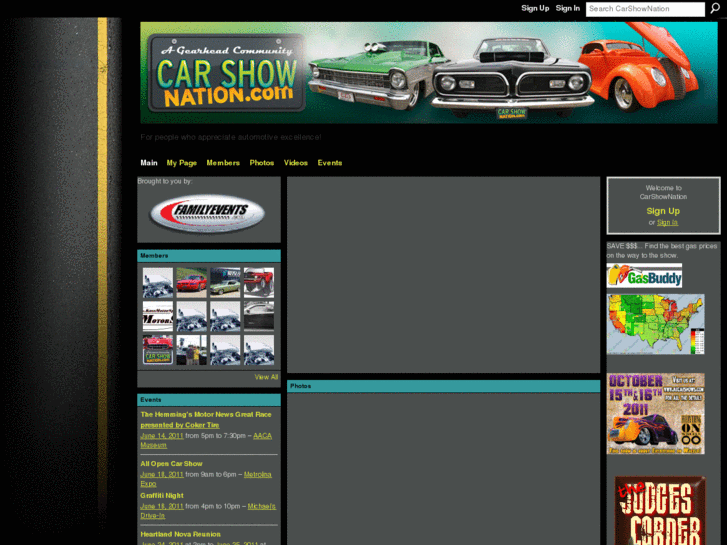Go to the Main tab
Viewport: 727px width, 545px height.
pyautogui.click(x=149, y=163)
